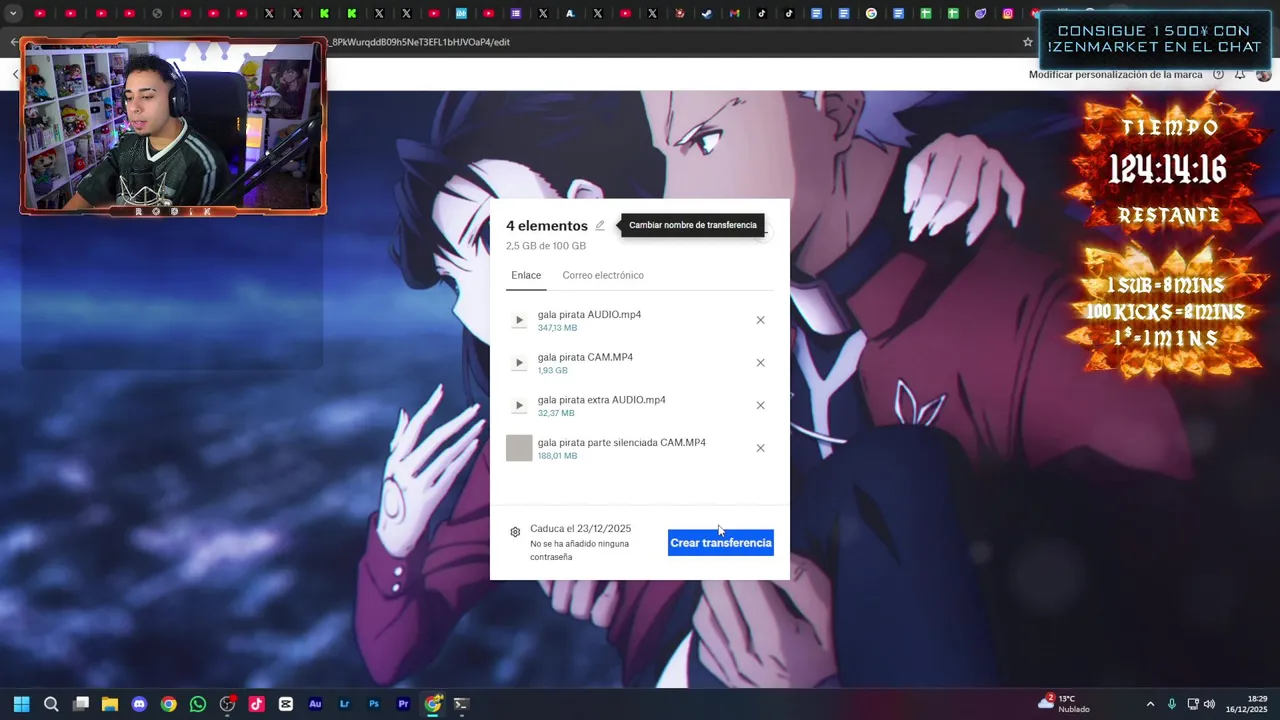Remove gala pirata CAM.MP4 from transfer
The height and width of the screenshot is (720, 1280).
(760, 363)
